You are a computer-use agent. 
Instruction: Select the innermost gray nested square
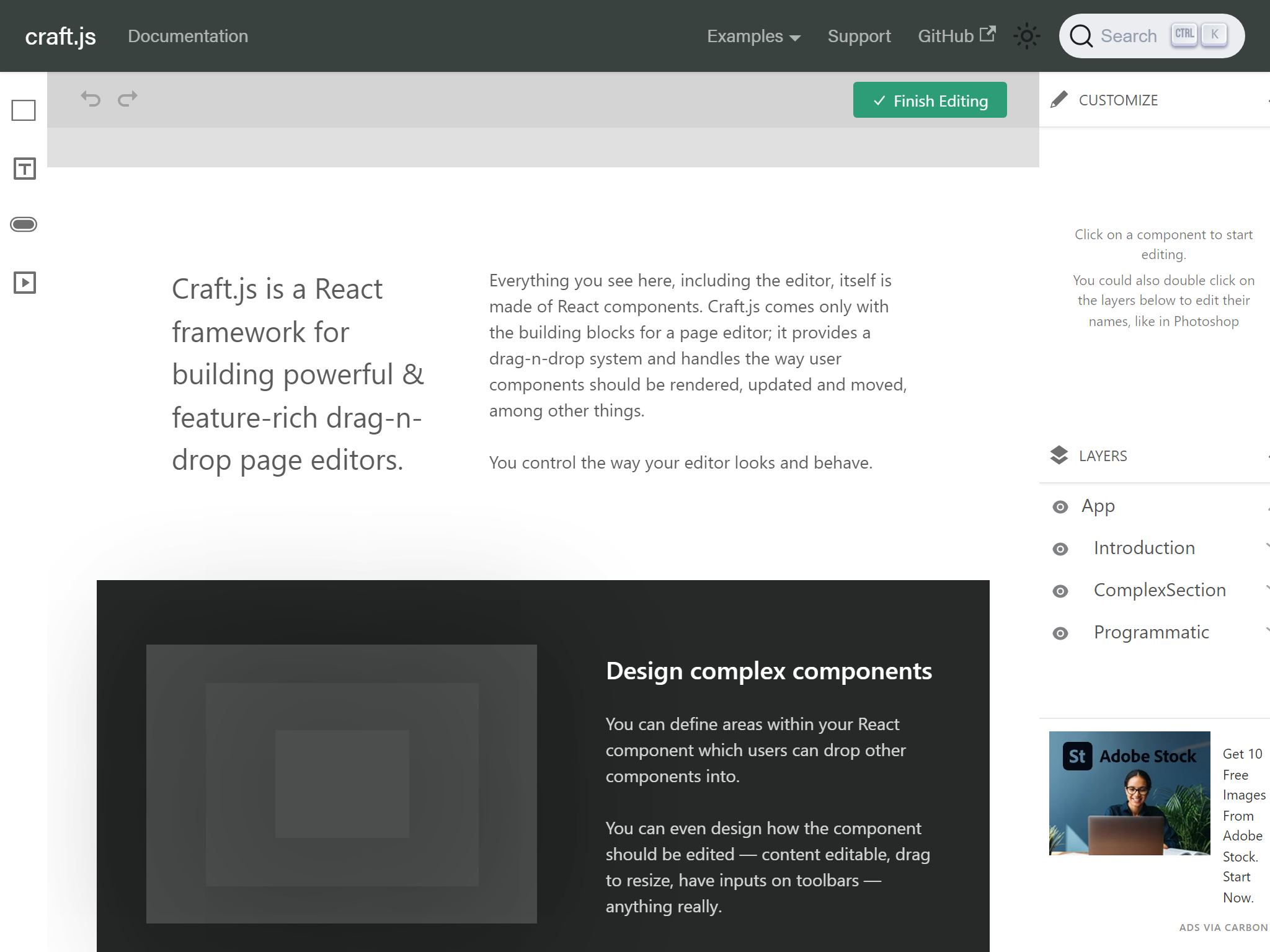(342, 784)
